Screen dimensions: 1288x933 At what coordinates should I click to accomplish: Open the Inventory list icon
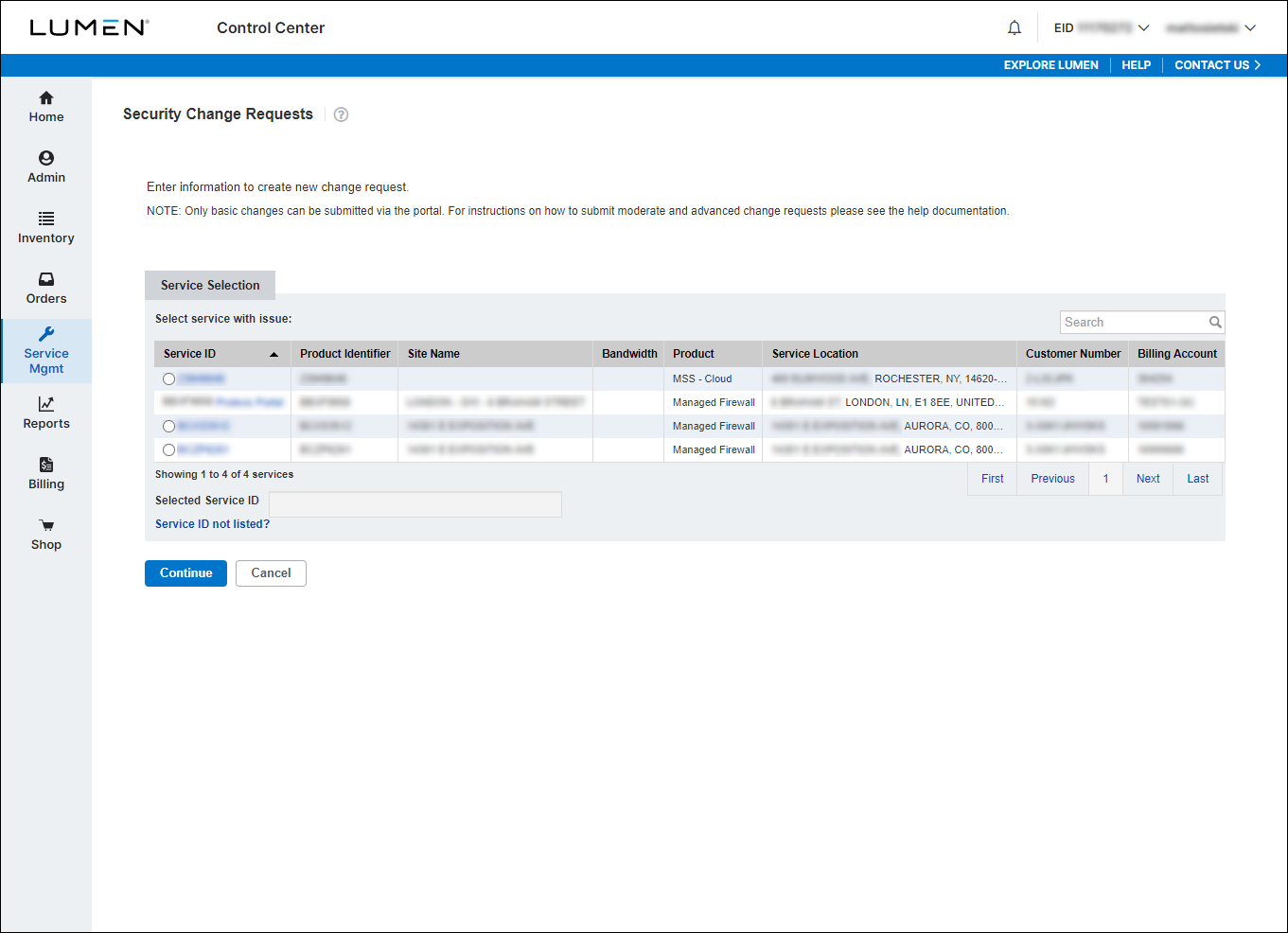pyautogui.click(x=46, y=219)
